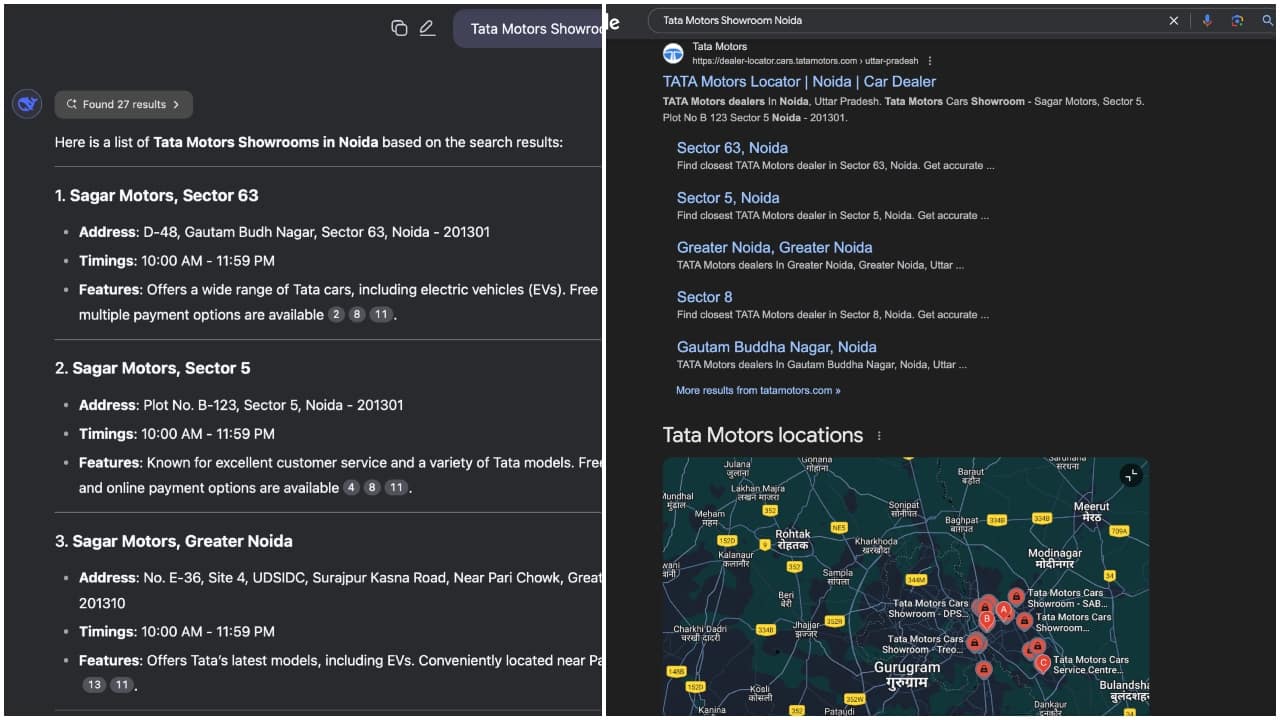1280x720 pixels.
Task: Click More results from tatamotors.com
Action: (758, 390)
